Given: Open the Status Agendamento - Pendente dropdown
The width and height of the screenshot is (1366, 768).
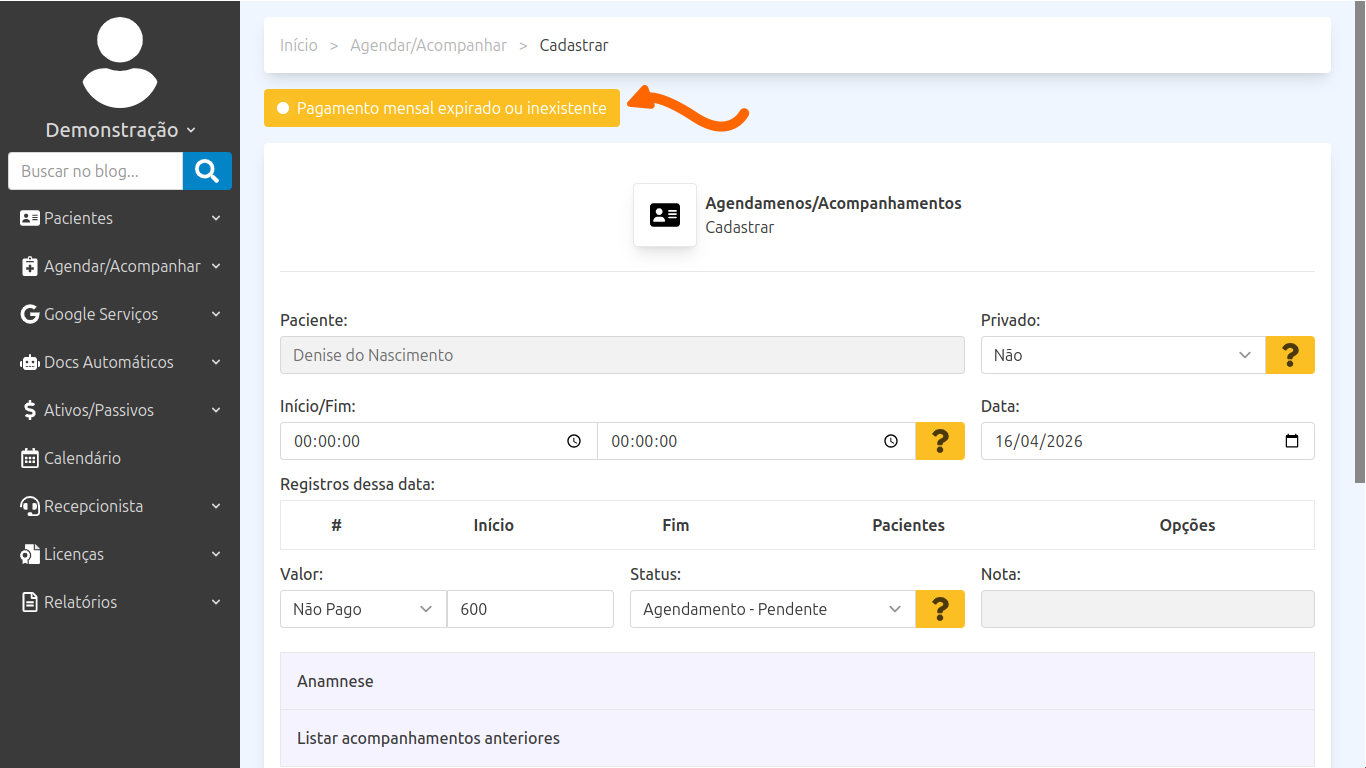Looking at the screenshot, I should pos(772,609).
